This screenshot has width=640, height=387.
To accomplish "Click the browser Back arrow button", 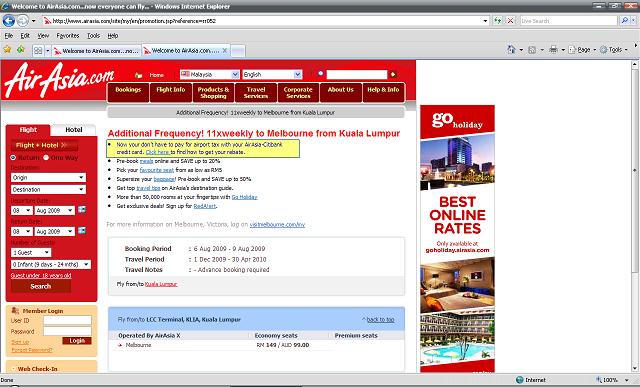I will coord(9,20).
